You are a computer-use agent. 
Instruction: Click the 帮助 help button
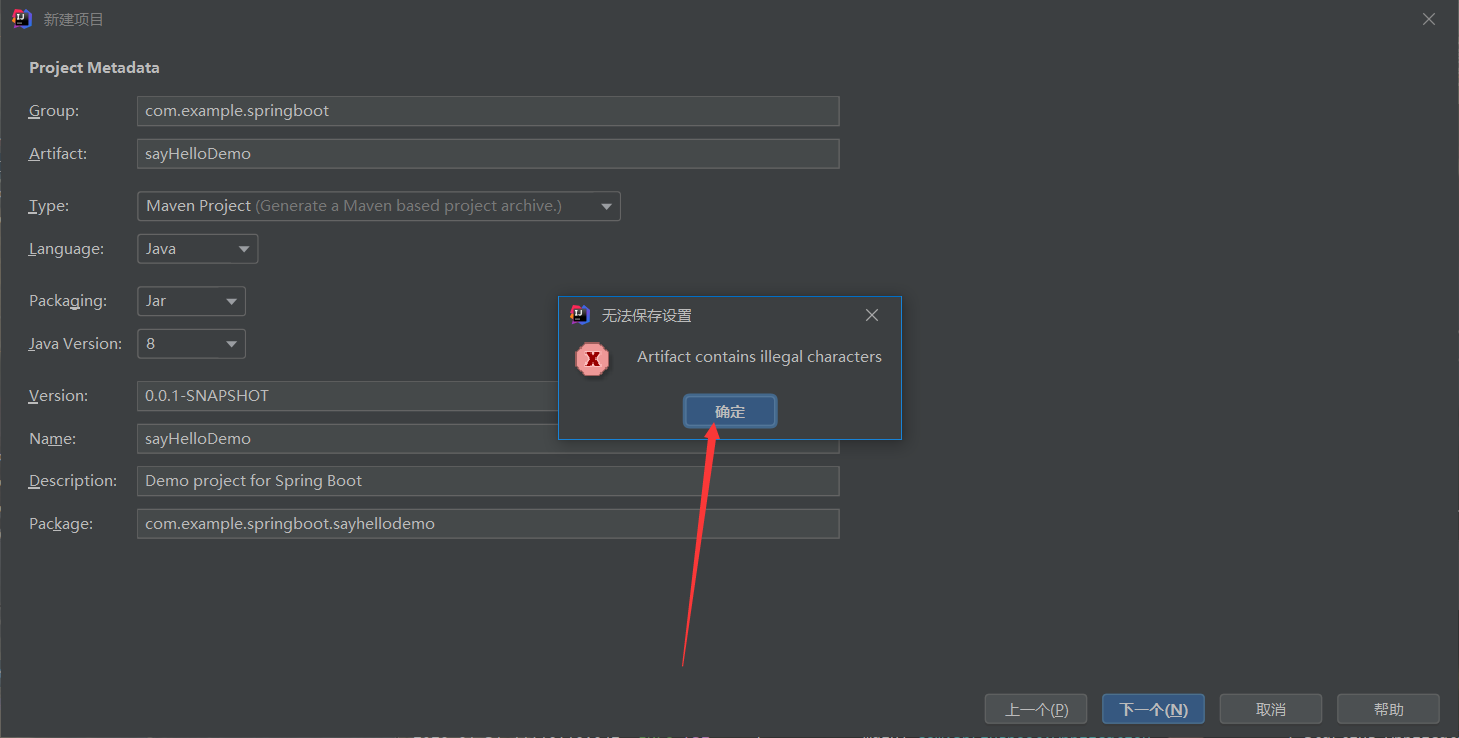pos(1388,709)
